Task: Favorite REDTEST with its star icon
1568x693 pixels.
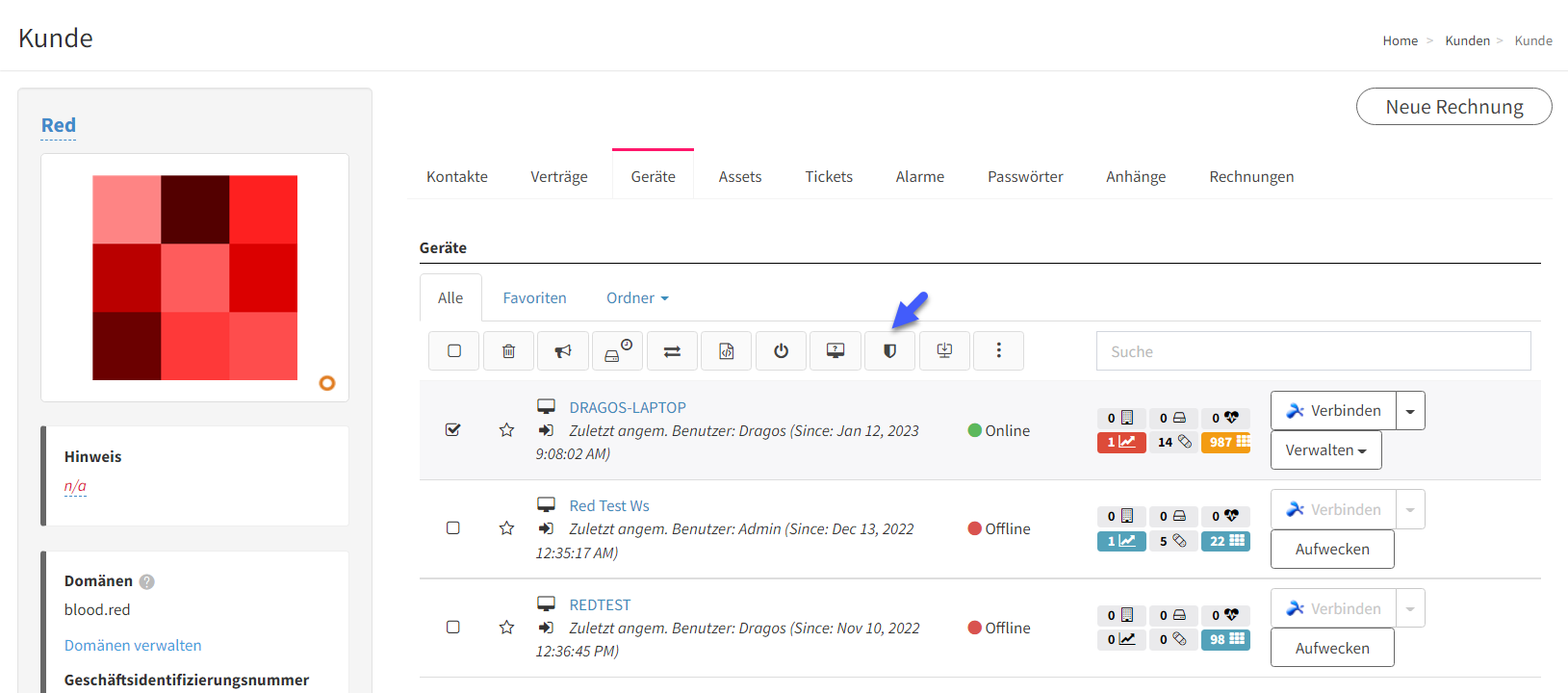Action: tap(506, 628)
